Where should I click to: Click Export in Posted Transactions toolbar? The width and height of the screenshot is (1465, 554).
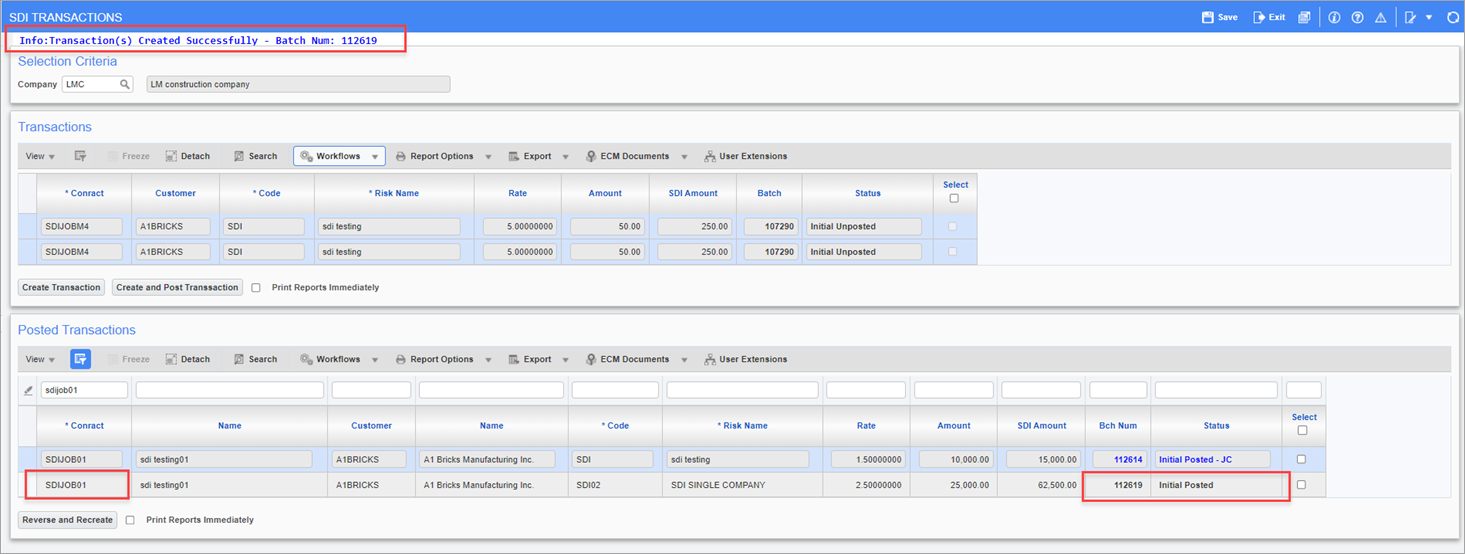pyautogui.click(x=529, y=360)
